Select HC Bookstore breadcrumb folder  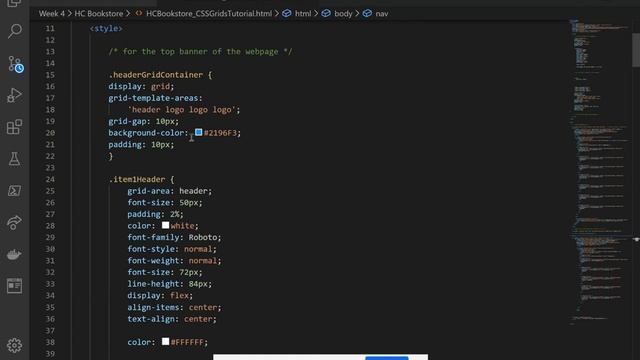[x=98, y=13]
